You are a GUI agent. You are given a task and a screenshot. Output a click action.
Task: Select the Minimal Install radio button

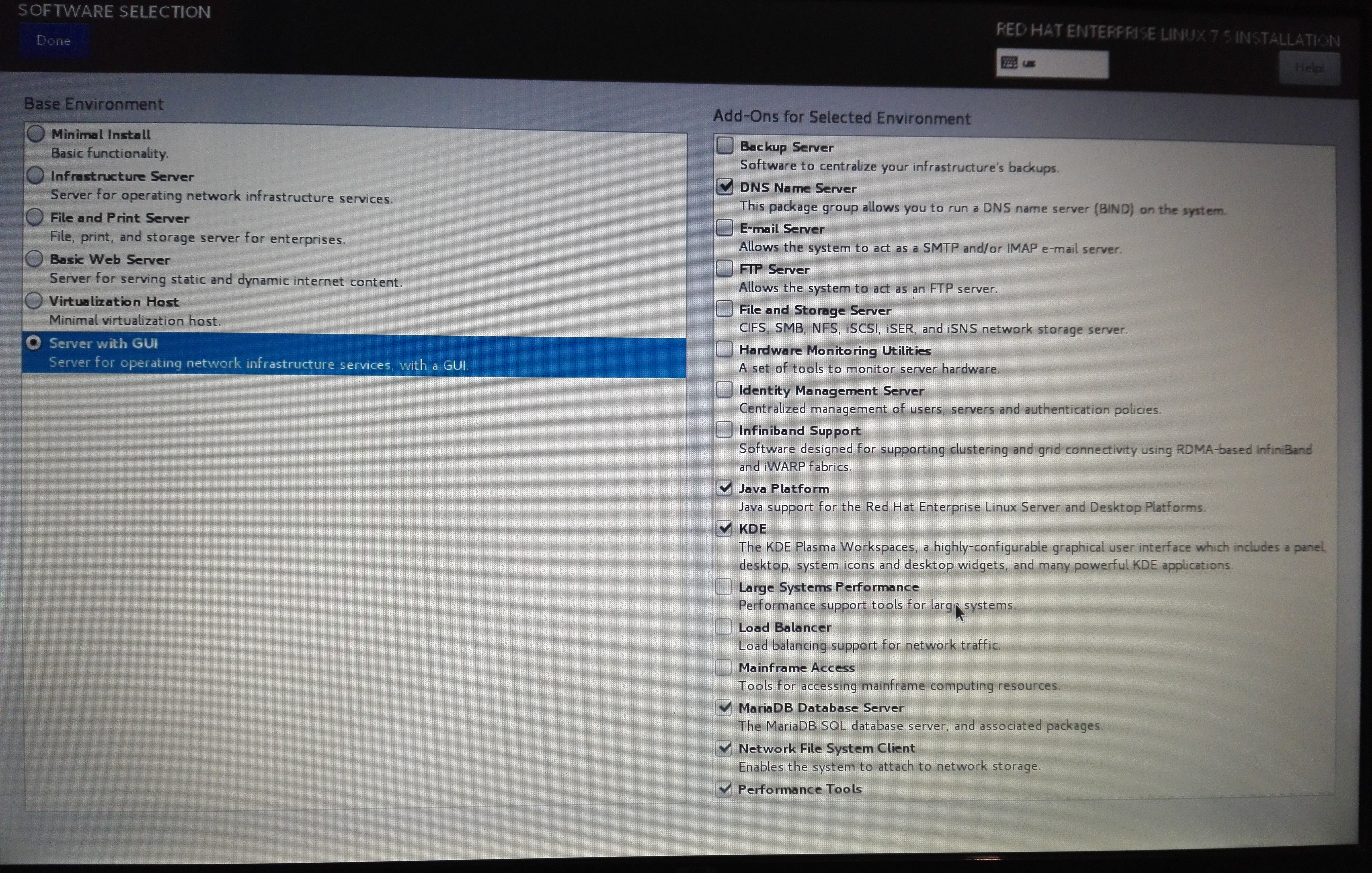pyautogui.click(x=36, y=134)
